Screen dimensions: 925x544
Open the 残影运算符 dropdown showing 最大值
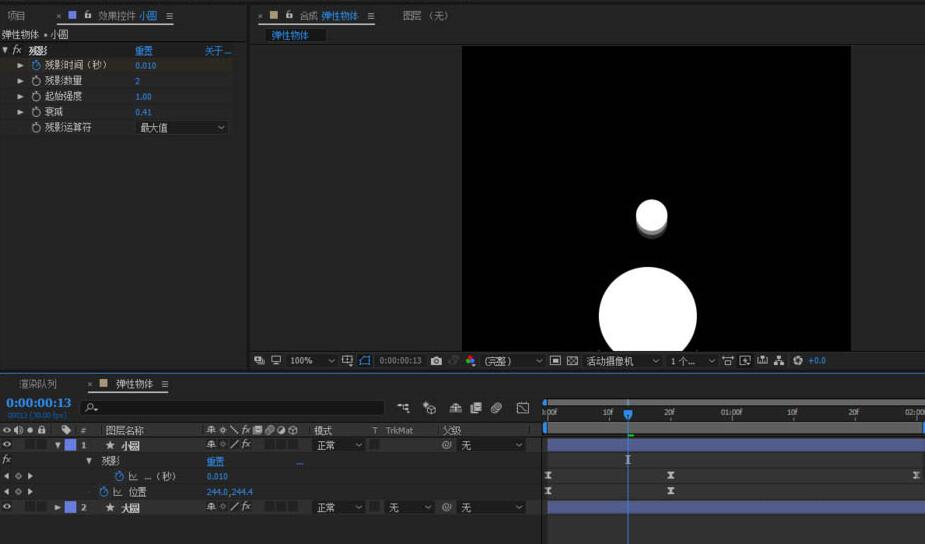pyautogui.click(x=181, y=128)
